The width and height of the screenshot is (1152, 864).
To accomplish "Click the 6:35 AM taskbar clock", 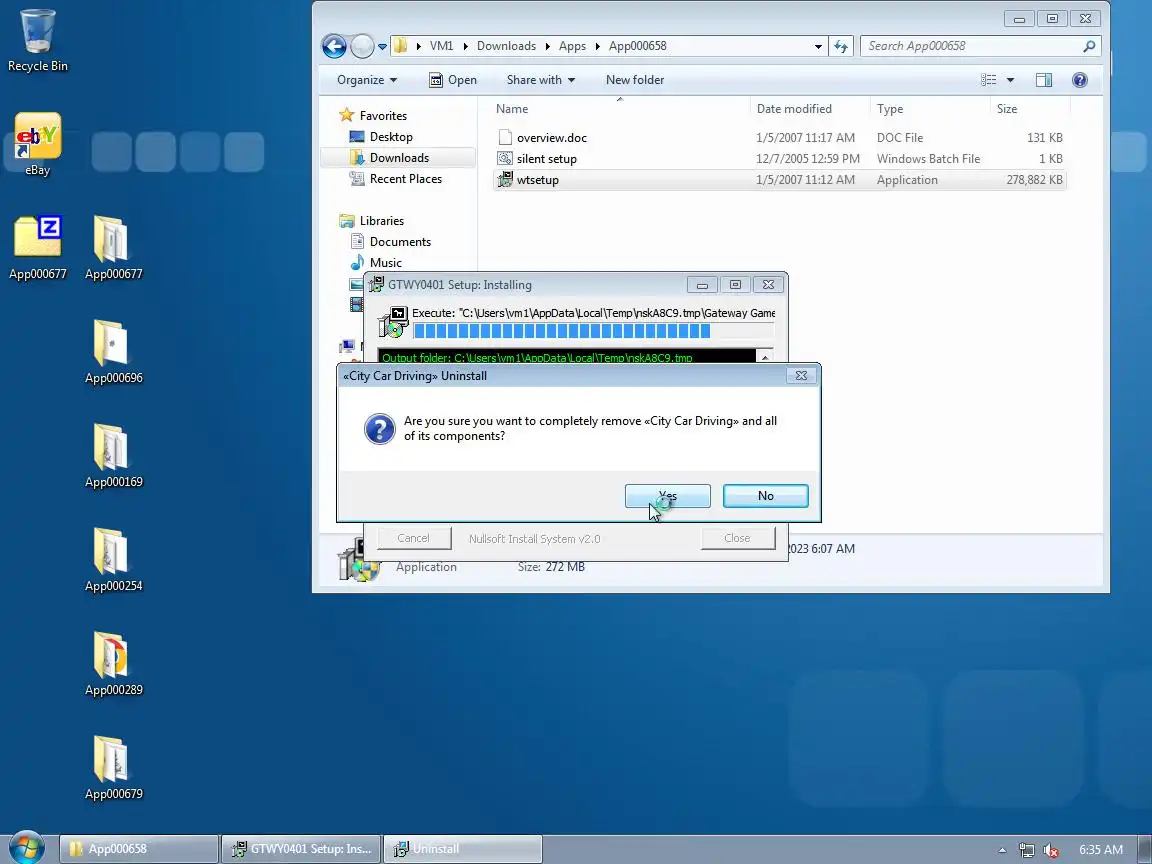I will click(1101, 849).
